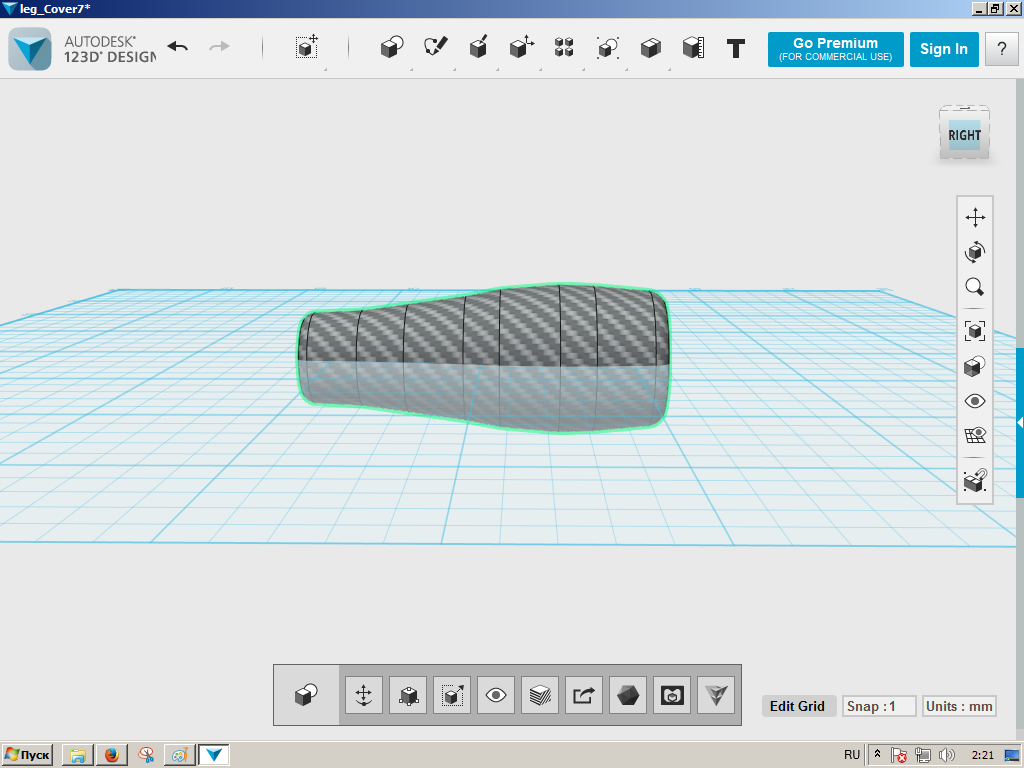
Task: Open the volume speaker tray icon
Action: pyautogui.click(x=946, y=756)
